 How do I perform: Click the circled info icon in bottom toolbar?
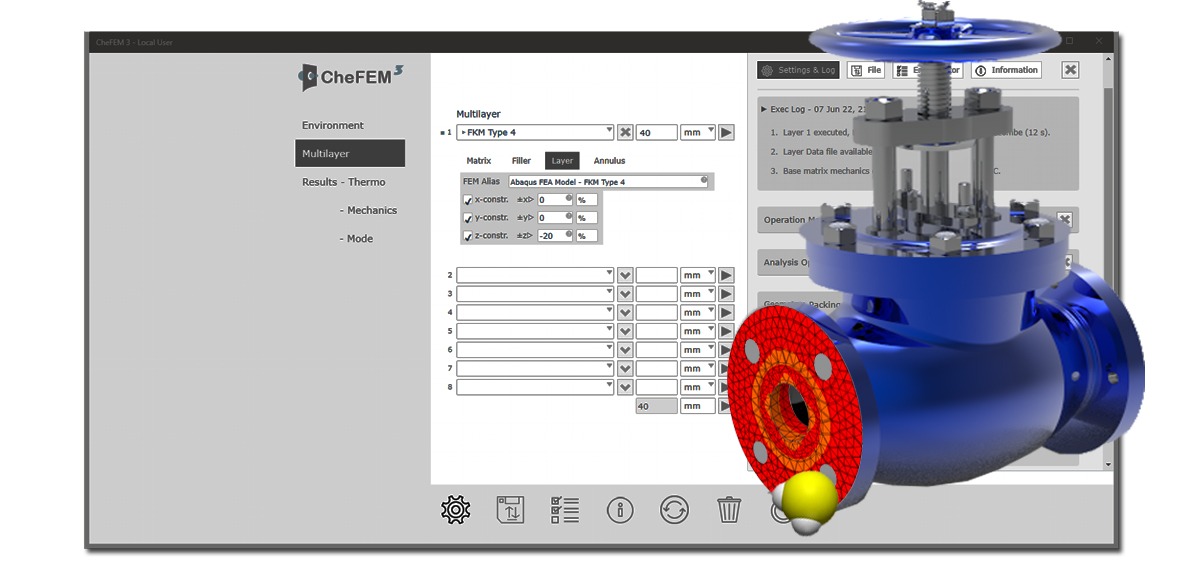pyautogui.click(x=620, y=510)
